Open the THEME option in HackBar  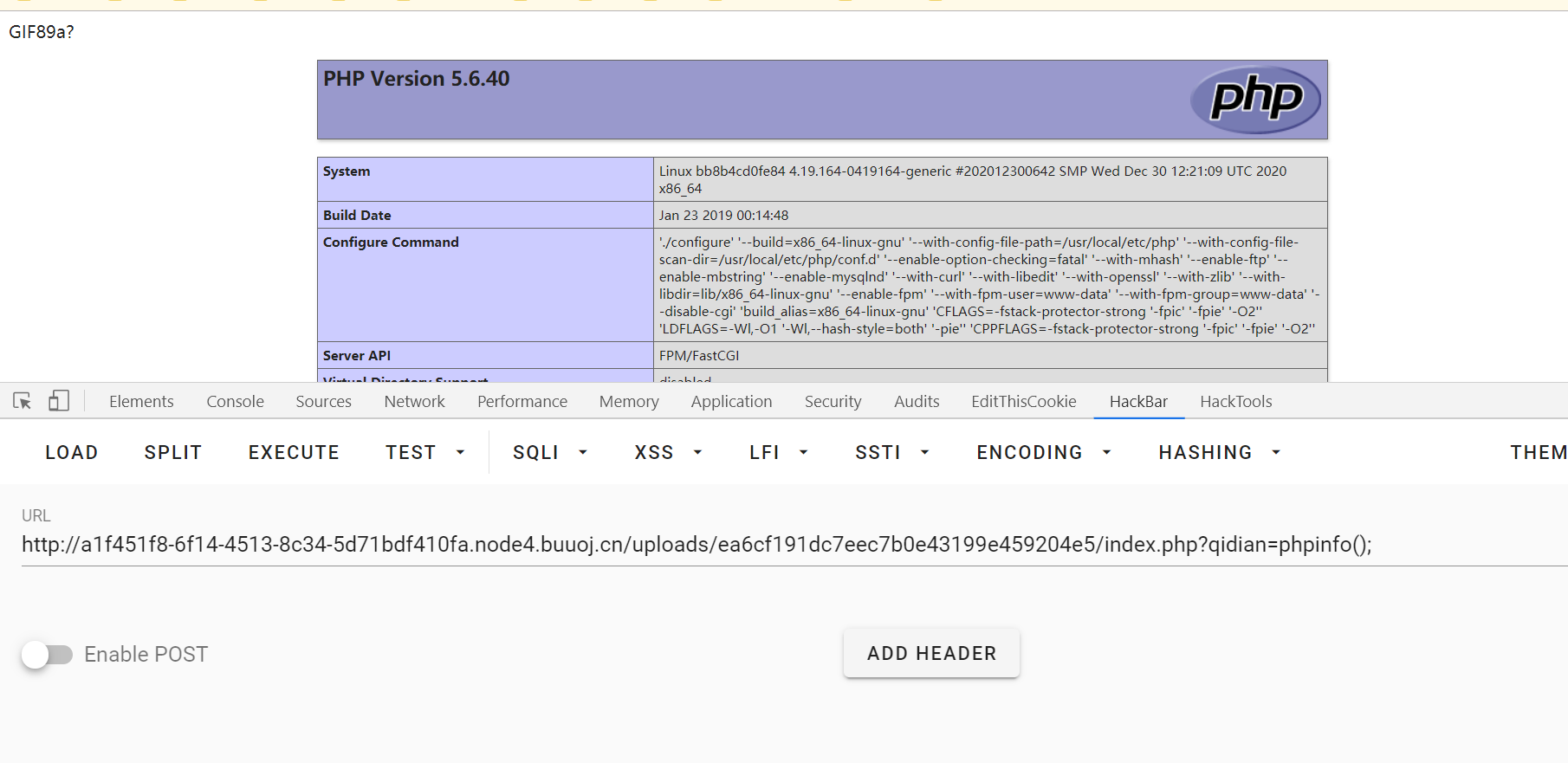click(1538, 452)
